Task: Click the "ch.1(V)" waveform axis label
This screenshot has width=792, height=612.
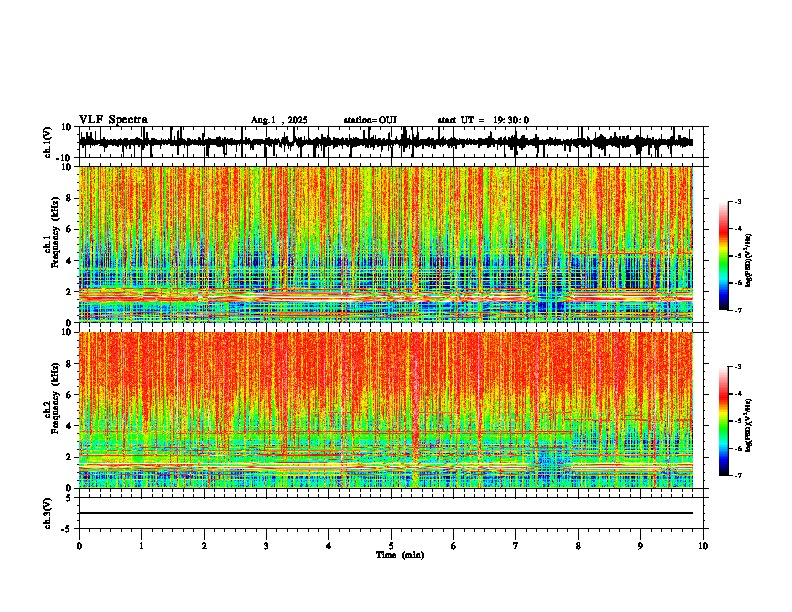Action: pyautogui.click(x=48, y=142)
